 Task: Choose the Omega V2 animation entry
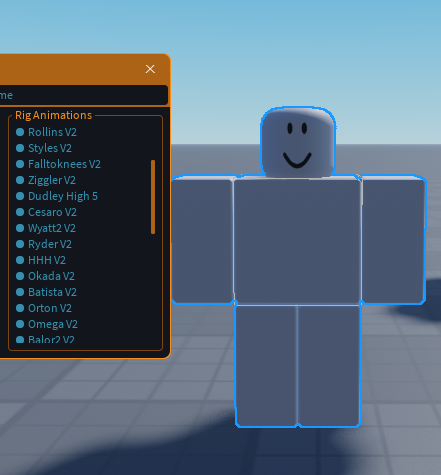[53, 324]
